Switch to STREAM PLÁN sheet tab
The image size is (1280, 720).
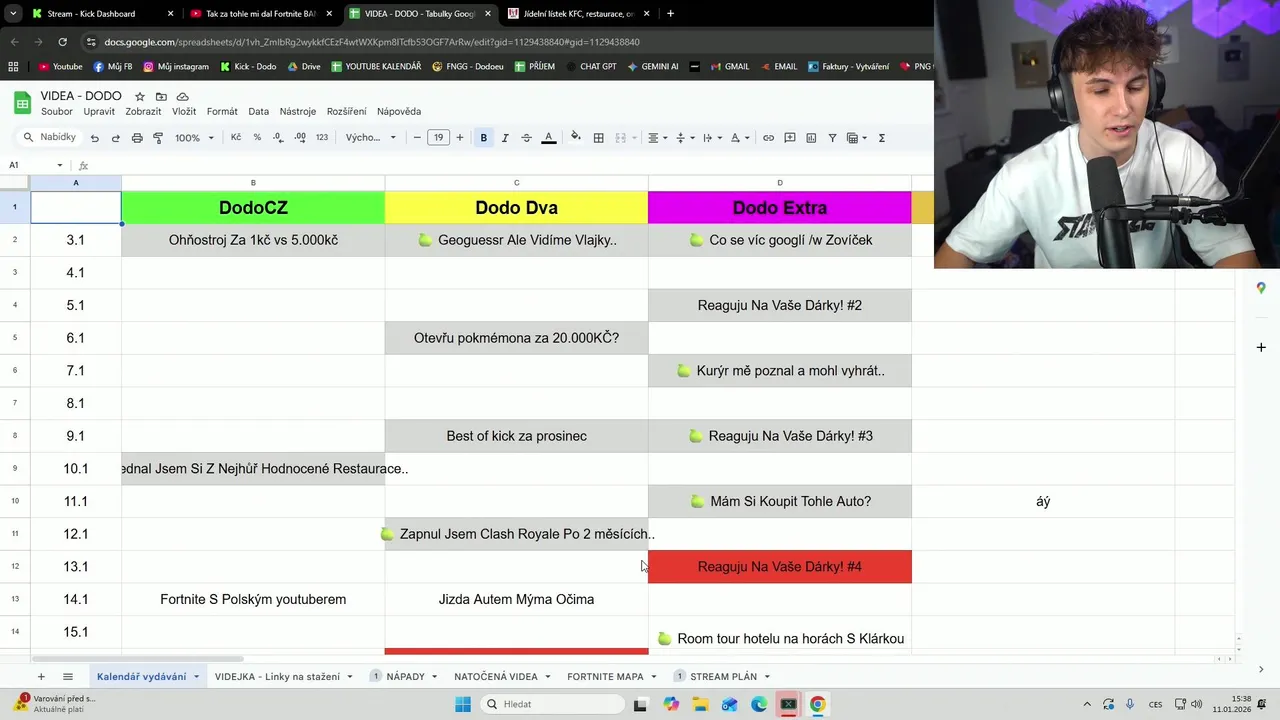723,677
